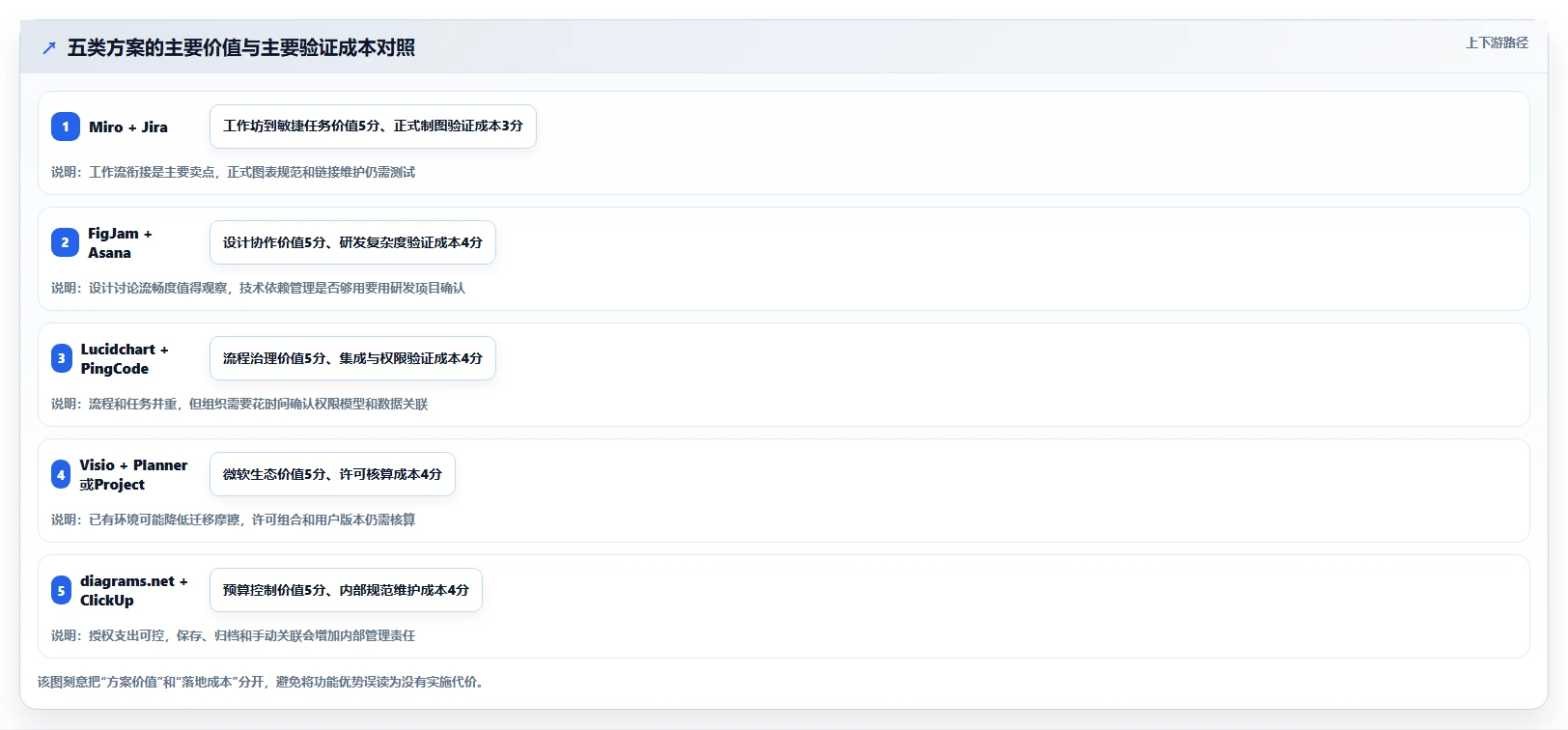
Task: Select the Lucidchart + PingCode title
Action: (125, 358)
